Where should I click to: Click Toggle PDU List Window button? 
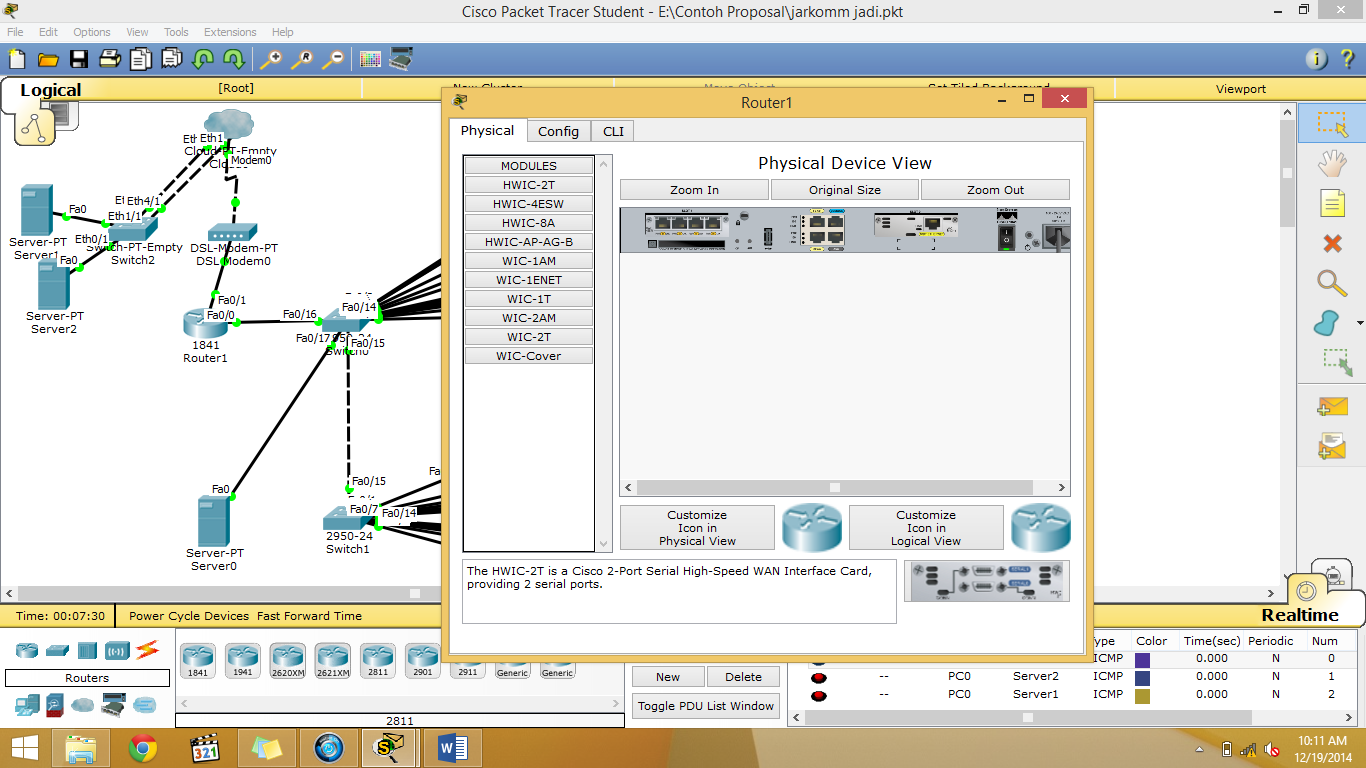pyautogui.click(x=707, y=706)
